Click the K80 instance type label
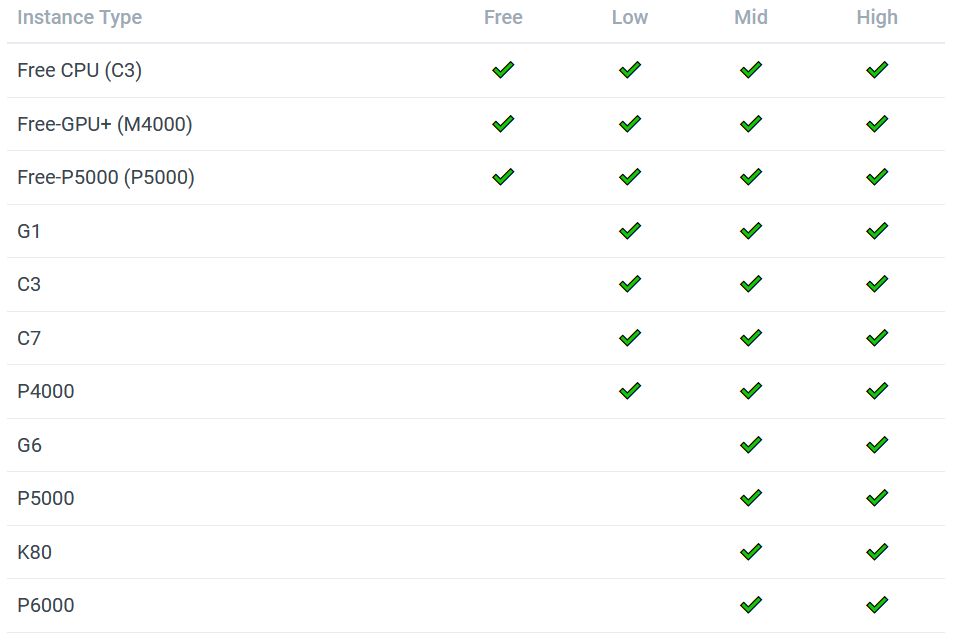This screenshot has height=639, width=957. [34, 552]
